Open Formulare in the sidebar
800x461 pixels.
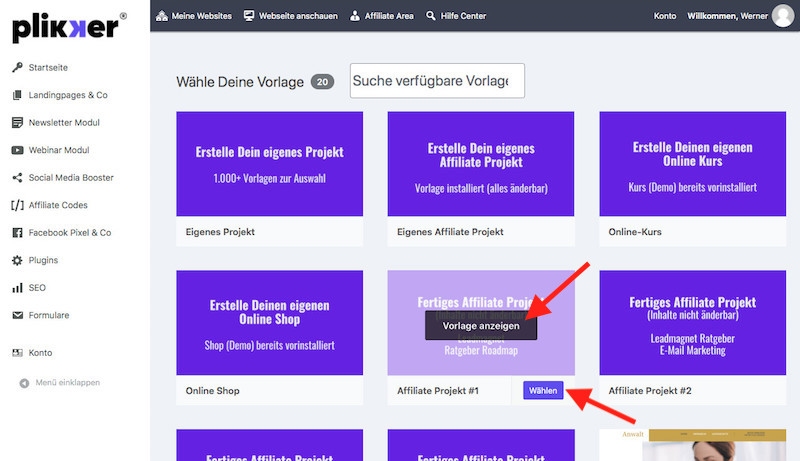(x=49, y=315)
